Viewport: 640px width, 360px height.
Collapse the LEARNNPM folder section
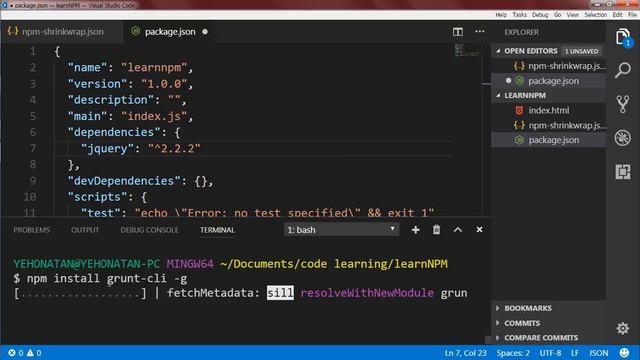pos(498,96)
